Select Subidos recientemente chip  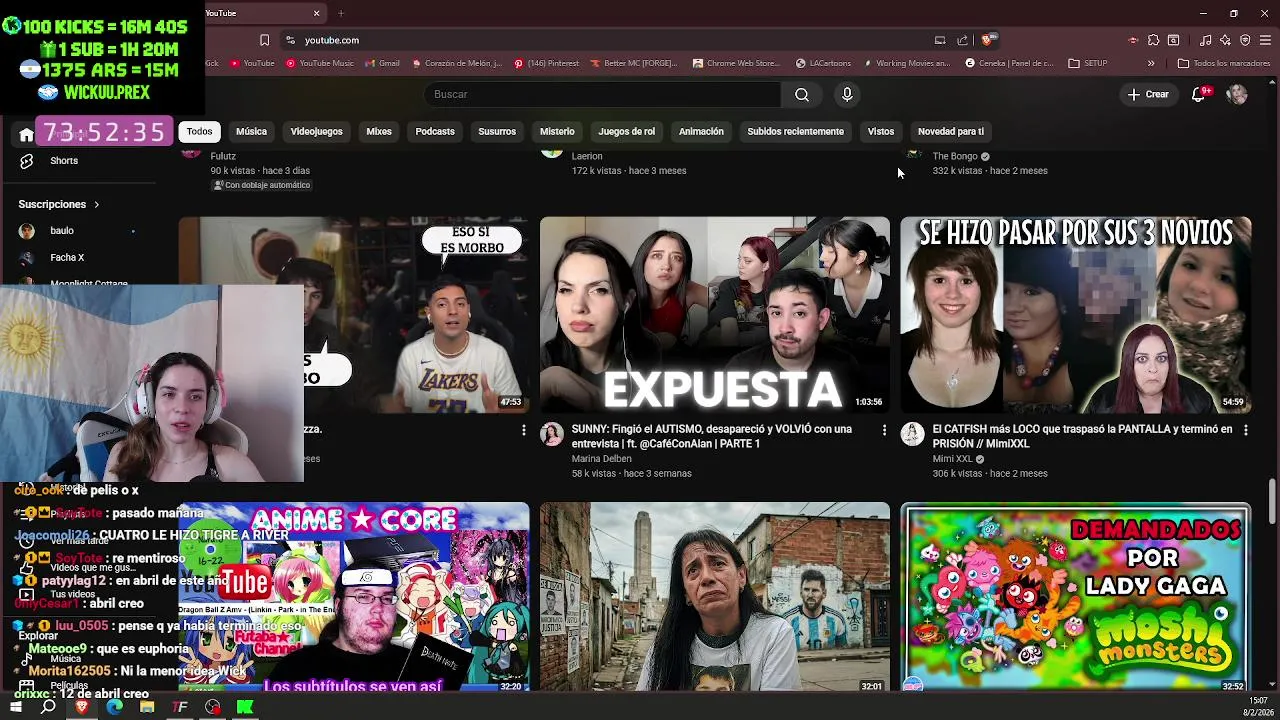coord(795,131)
